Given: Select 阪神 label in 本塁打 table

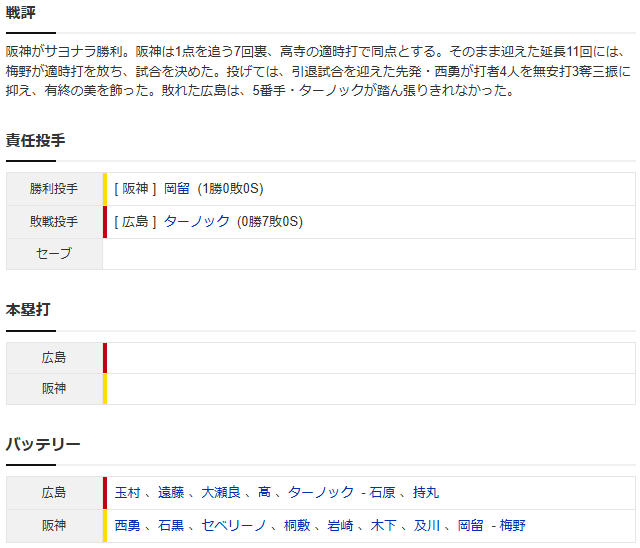Looking at the screenshot, I should 54,389.
